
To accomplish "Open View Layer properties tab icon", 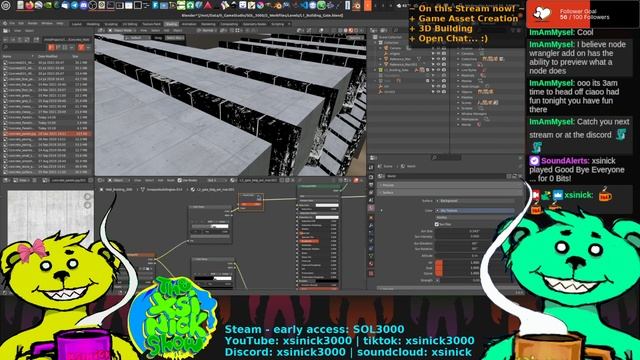I will click(x=371, y=192).
